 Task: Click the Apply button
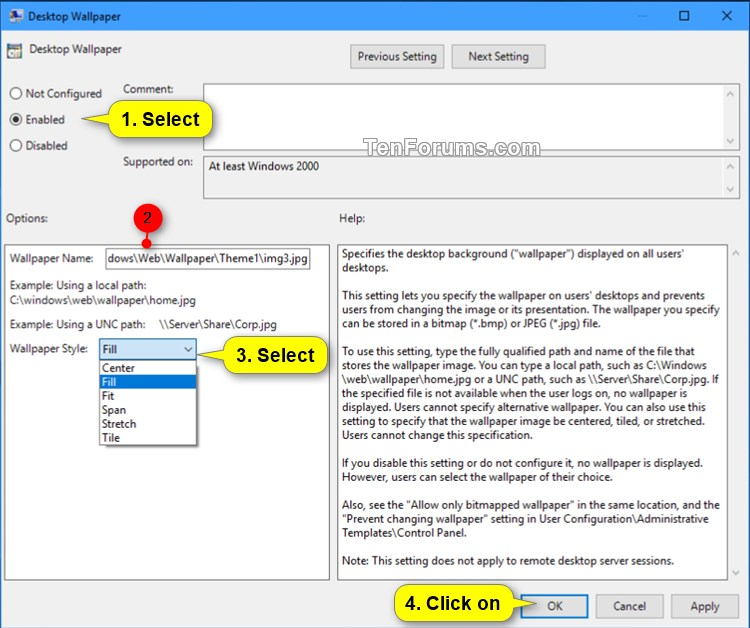705,606
